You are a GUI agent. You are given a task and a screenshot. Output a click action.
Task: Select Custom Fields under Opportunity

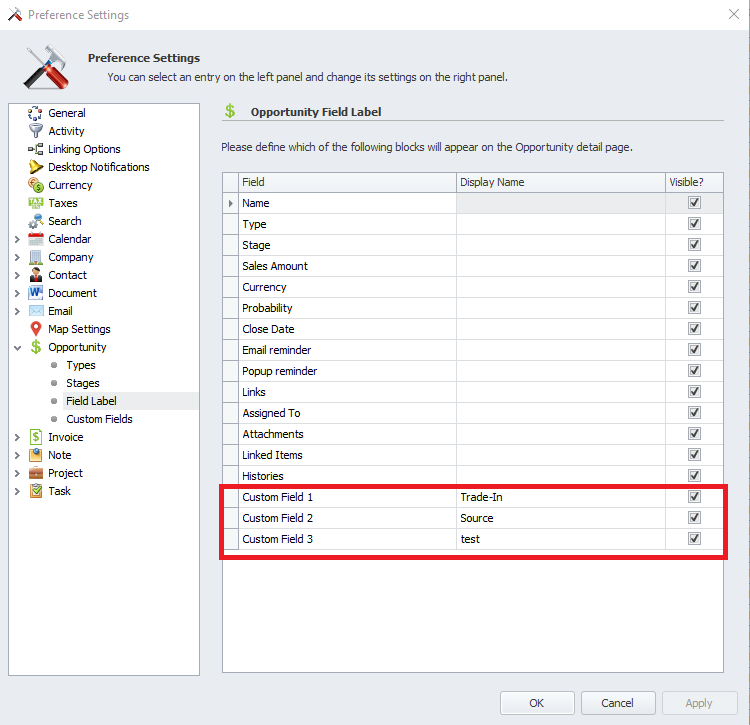coord(99,419)
